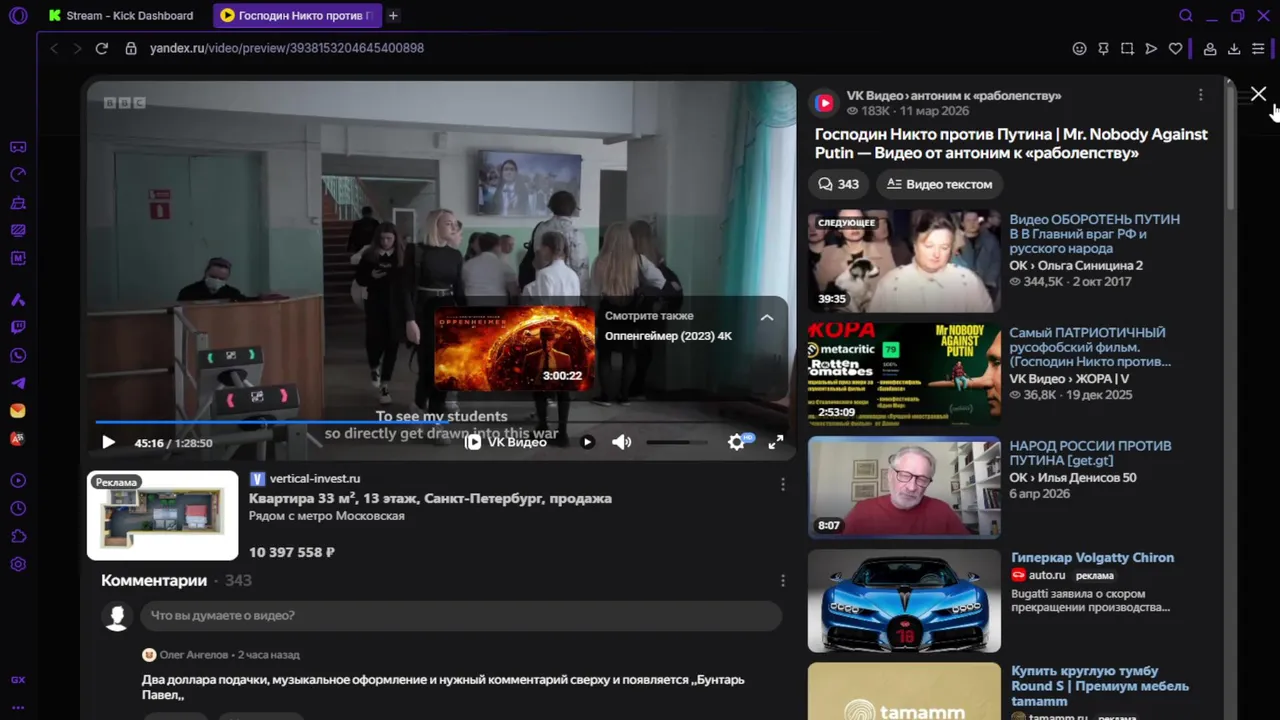Adjust the video volume slider
The height and width of the screenshot is (720, 1280).
(x=675, y=442)
